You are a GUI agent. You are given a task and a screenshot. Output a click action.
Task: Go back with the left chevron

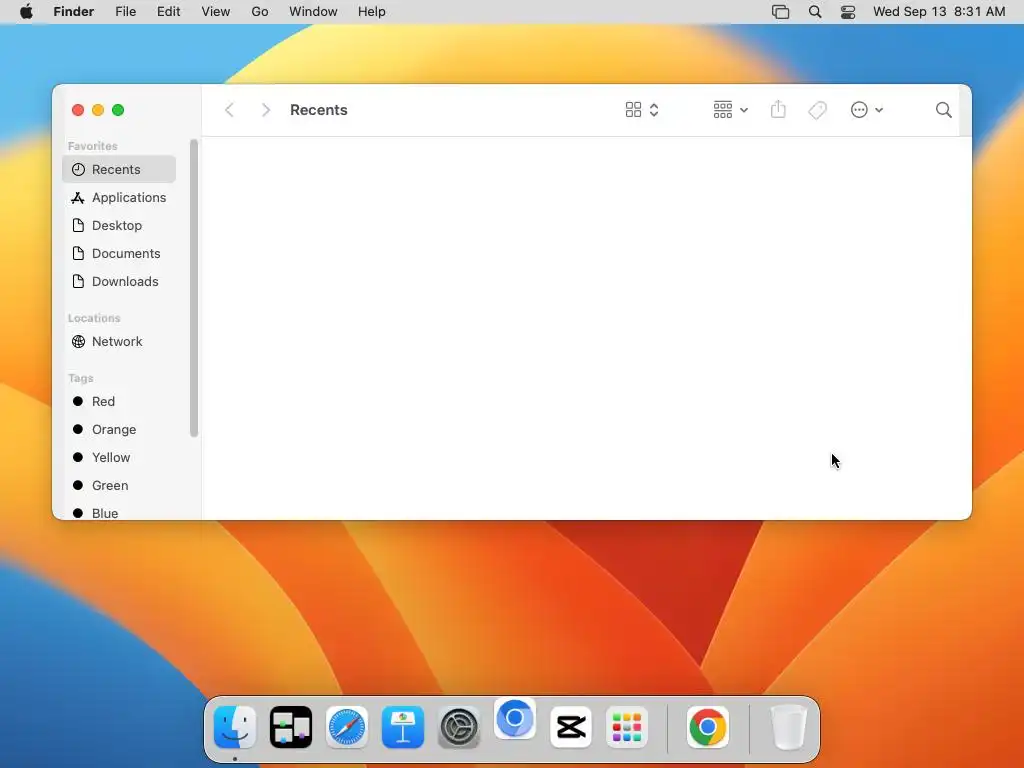coord(229,110)
